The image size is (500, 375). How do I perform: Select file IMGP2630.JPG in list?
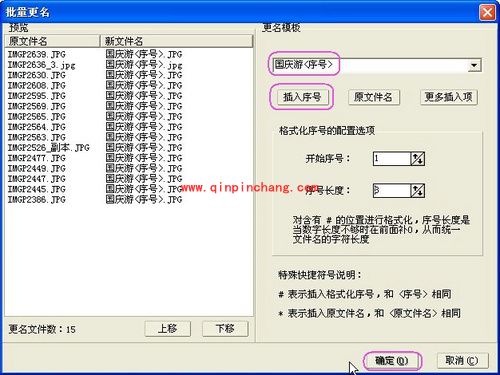tap(37, 75)
